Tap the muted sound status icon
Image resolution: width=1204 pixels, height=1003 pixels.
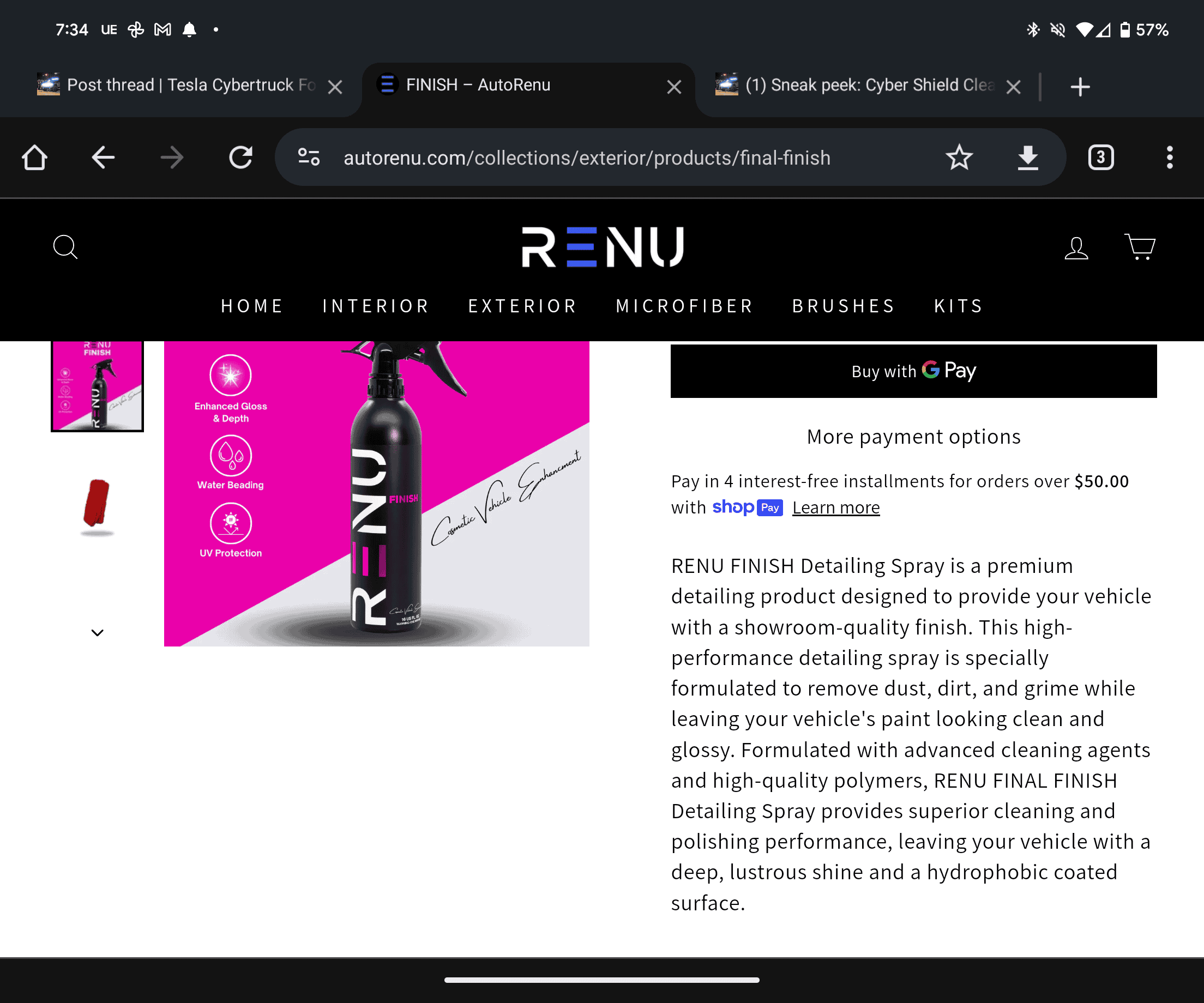pyautogui.click(x=1058, y=29)
